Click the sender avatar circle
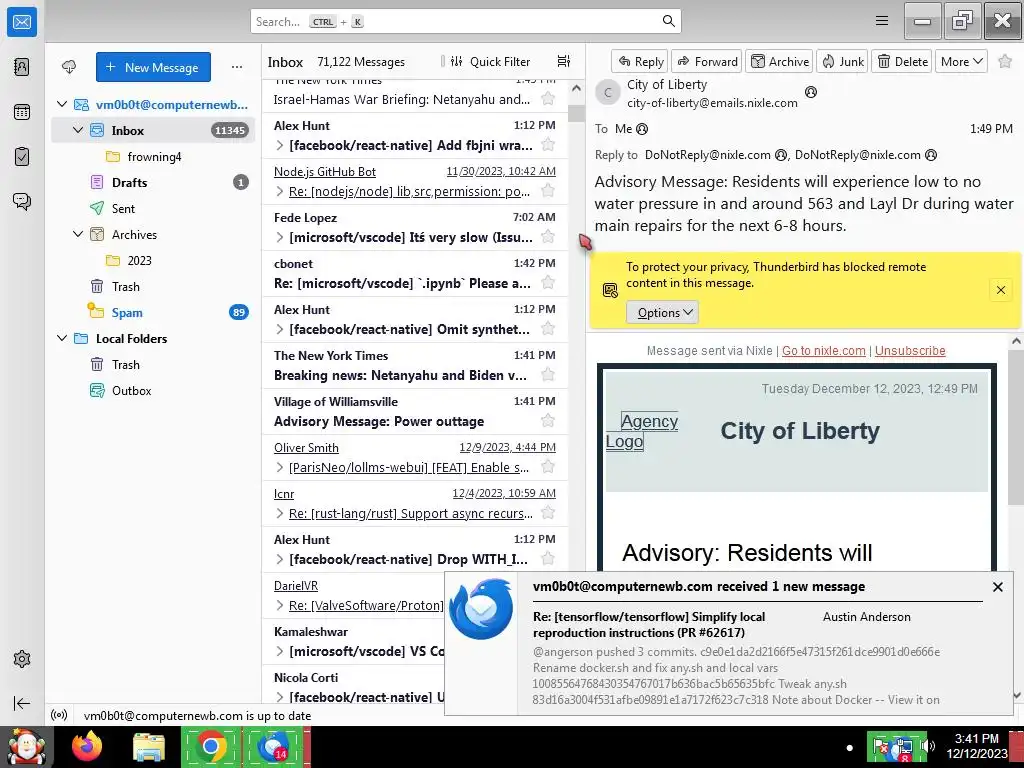The width and height of the screenshot is (1024, 768). coord(608,93)
